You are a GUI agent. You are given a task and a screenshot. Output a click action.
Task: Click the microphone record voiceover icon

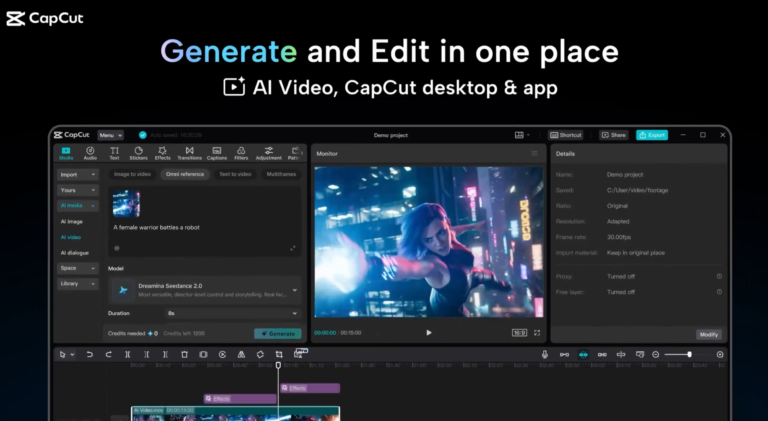(545, 354)
